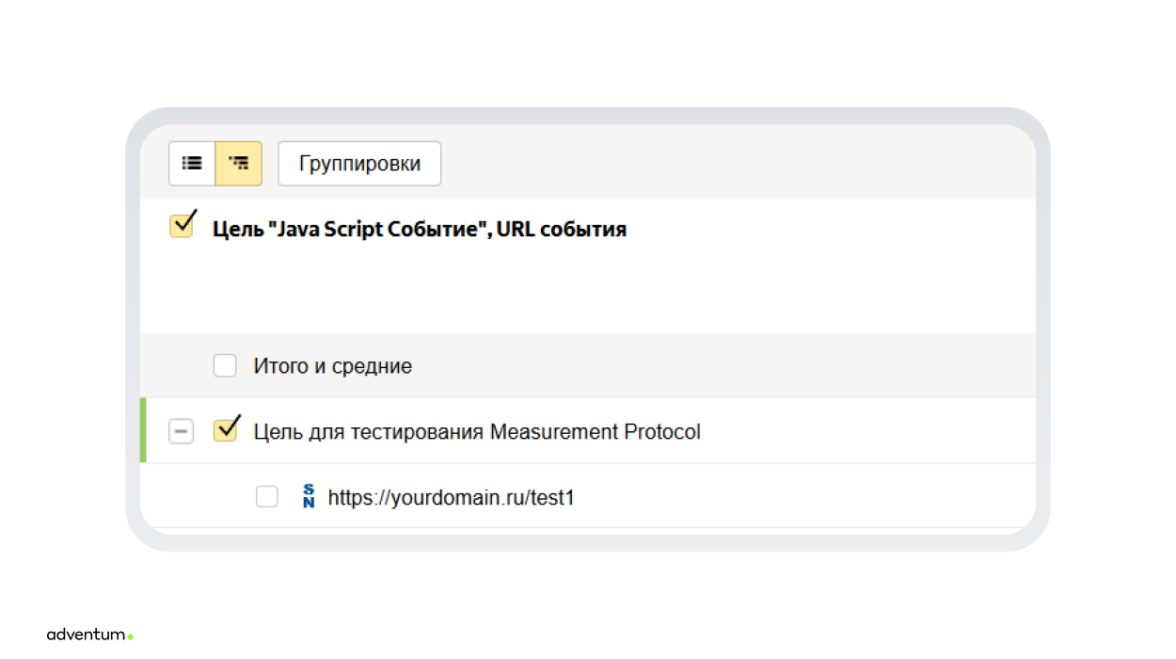Click the "Итого и средние" row label

pos(332,366)
